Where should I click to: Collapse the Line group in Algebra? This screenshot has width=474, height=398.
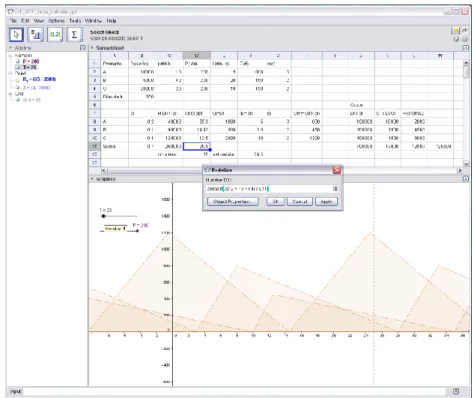coord(10,94)
